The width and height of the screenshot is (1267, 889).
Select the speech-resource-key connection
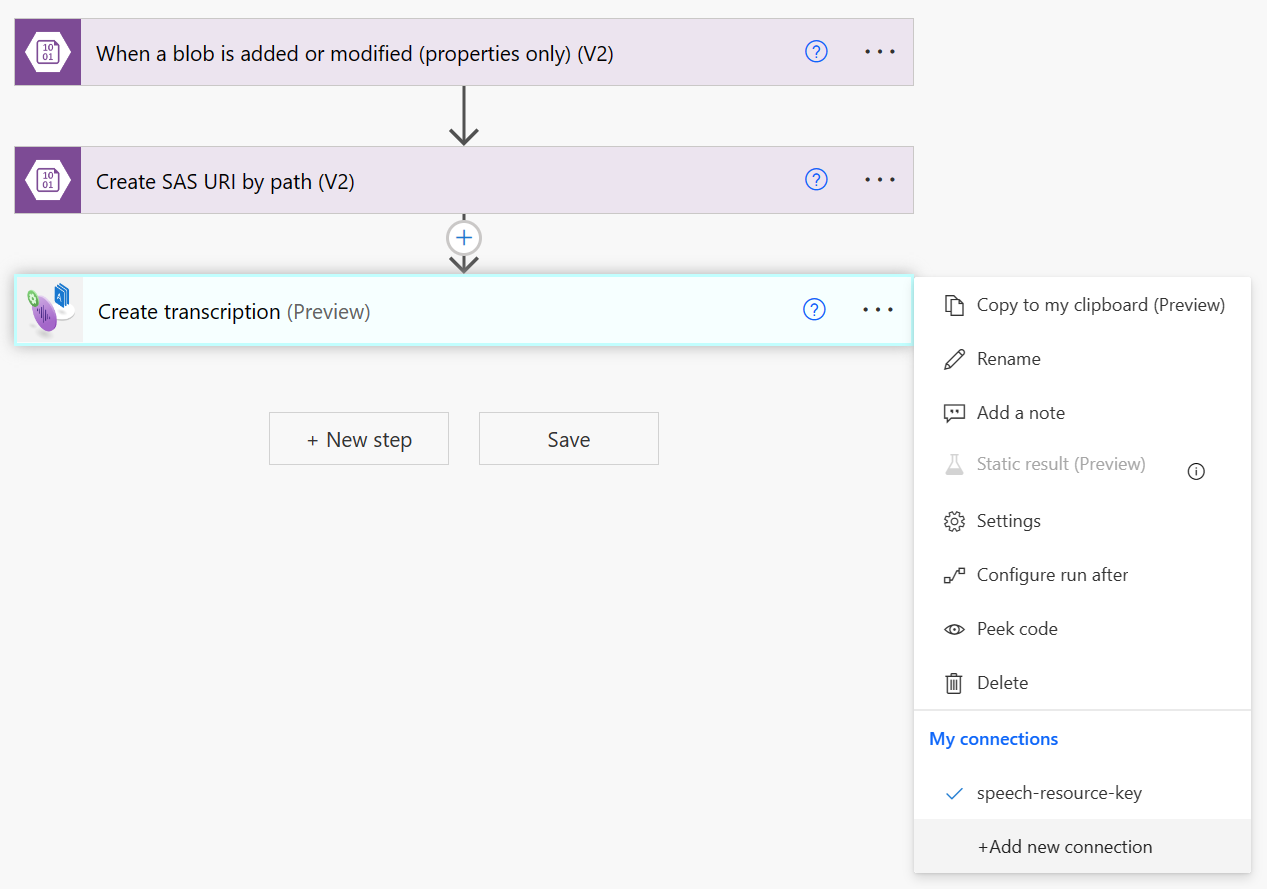1059,793
